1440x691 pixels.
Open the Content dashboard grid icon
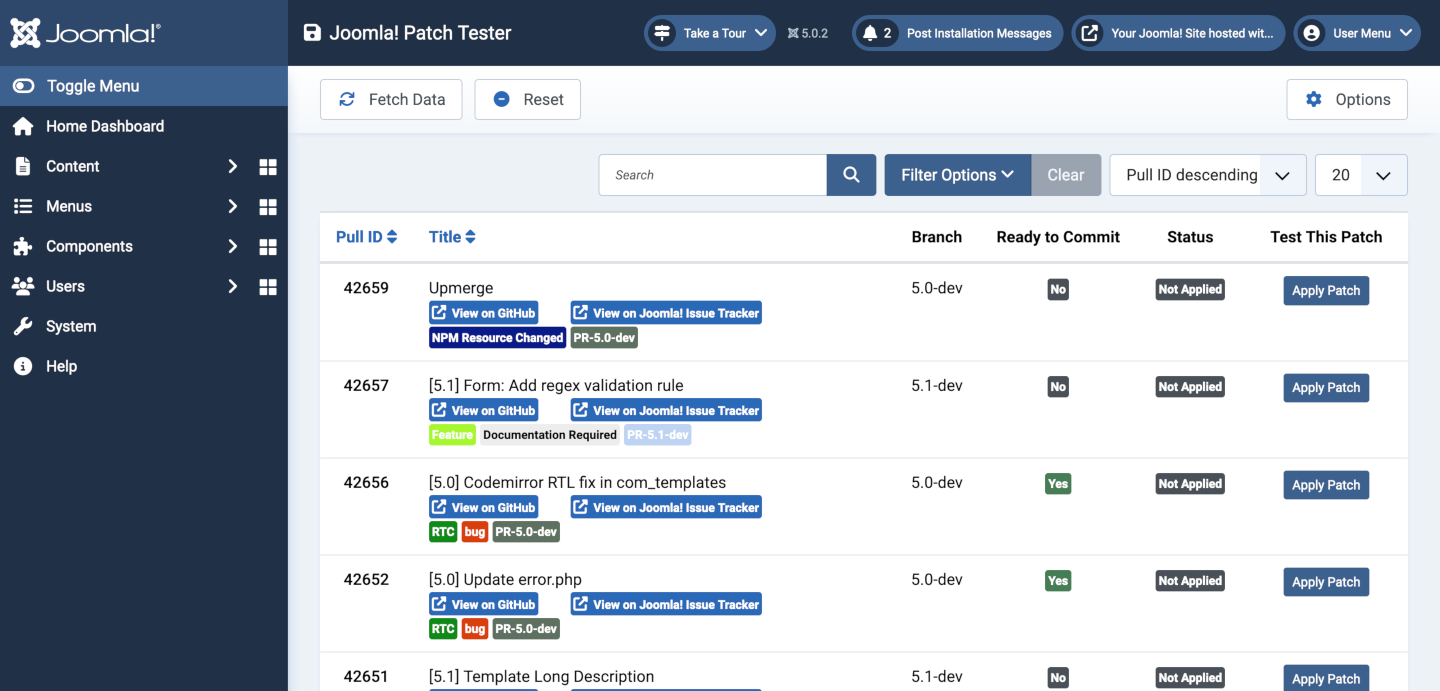tap(267, 166)
